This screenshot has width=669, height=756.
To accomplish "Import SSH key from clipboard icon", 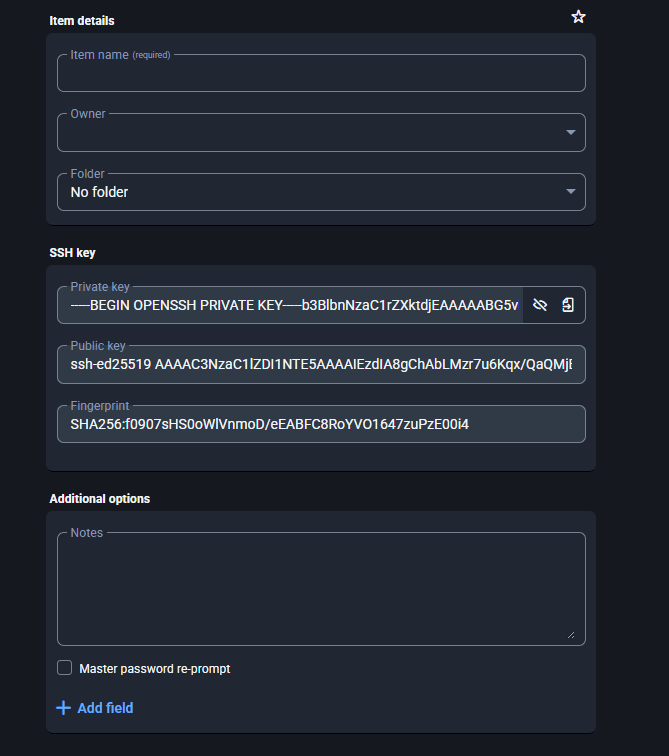I will (568, 305).
